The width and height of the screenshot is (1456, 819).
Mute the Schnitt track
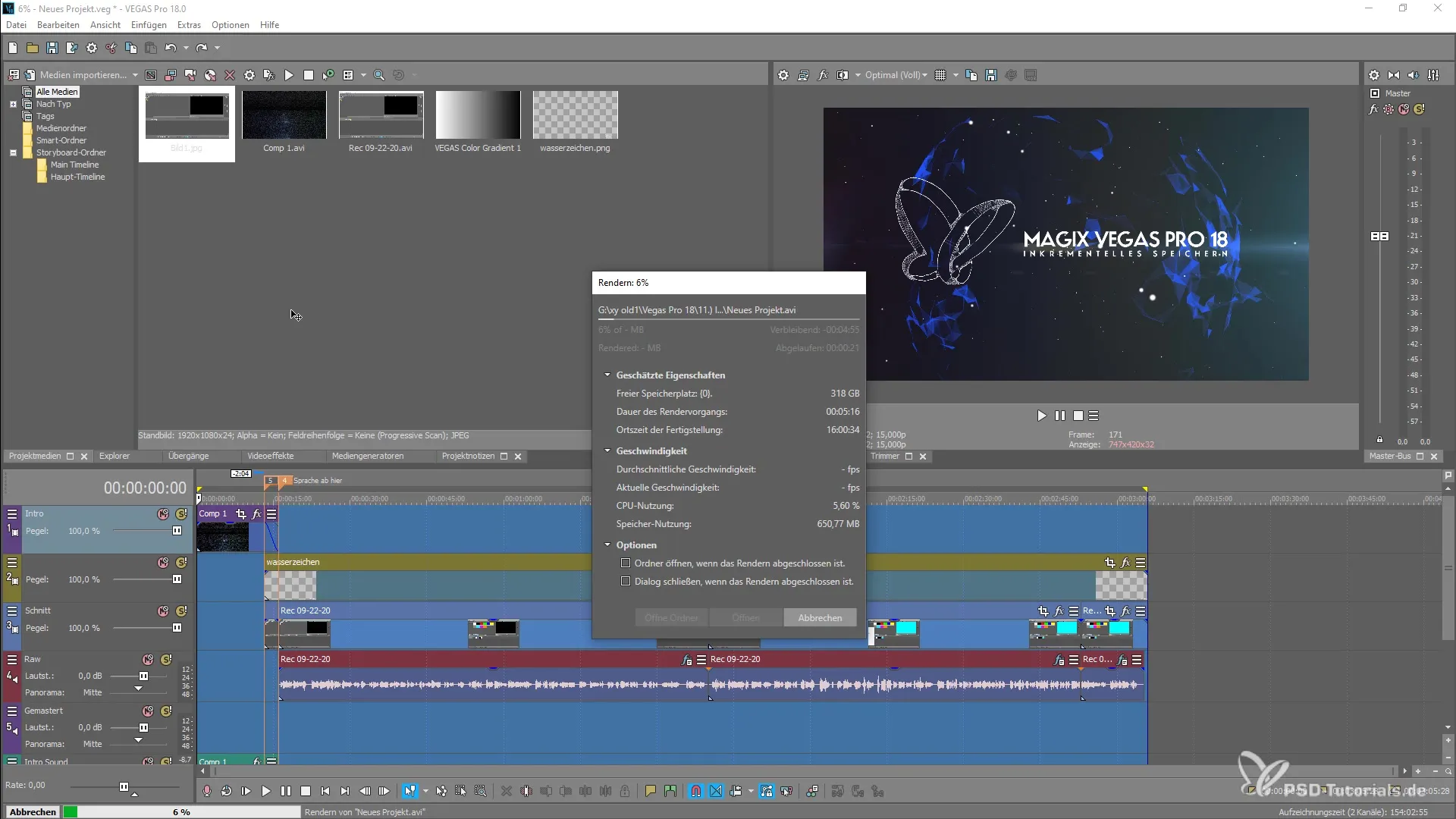[163, 611]
